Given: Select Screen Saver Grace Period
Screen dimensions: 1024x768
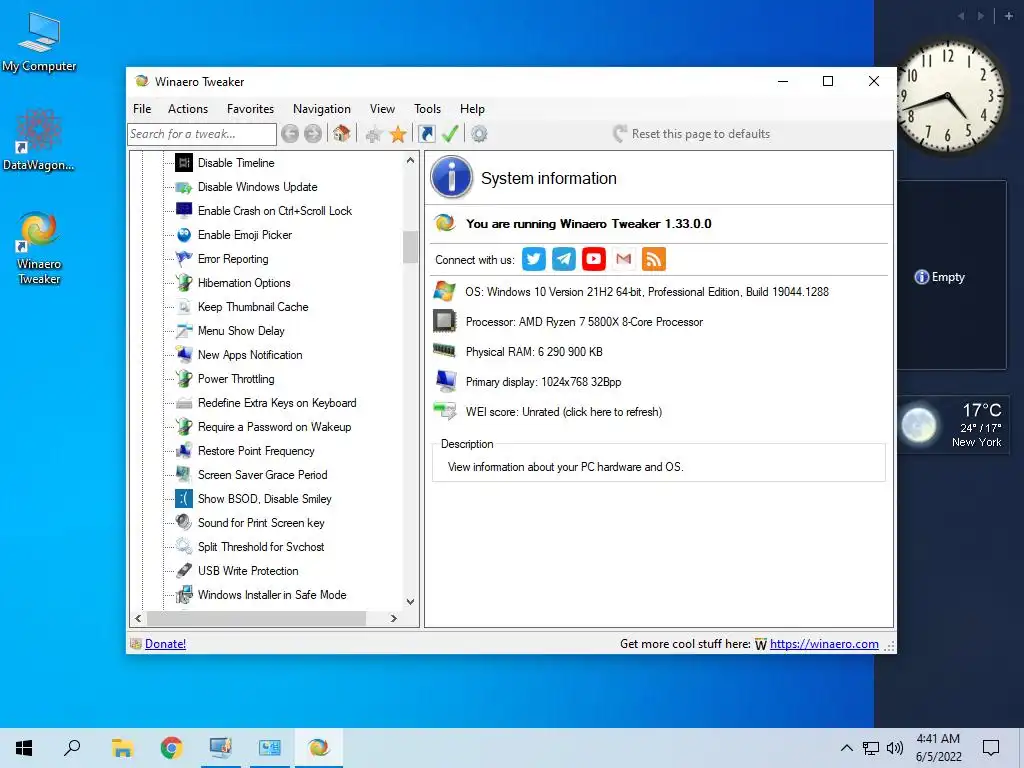Looking at the screenshot, I should [x=263, y=475].
